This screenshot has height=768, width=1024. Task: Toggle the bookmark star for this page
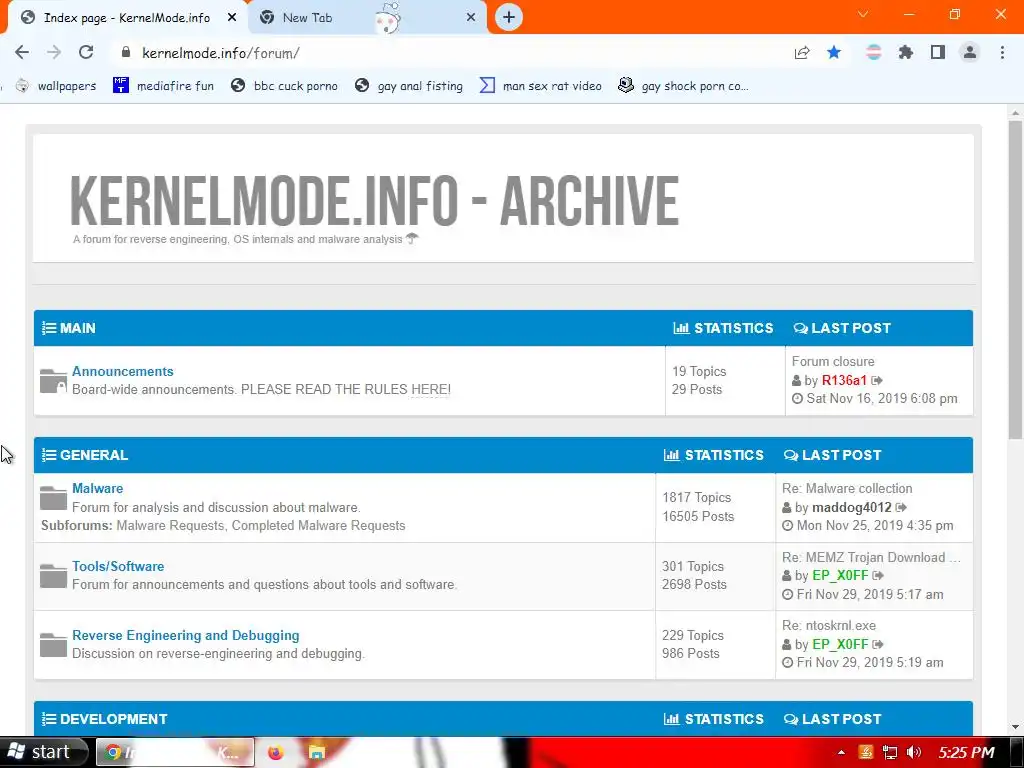click(x=834, y=53)
